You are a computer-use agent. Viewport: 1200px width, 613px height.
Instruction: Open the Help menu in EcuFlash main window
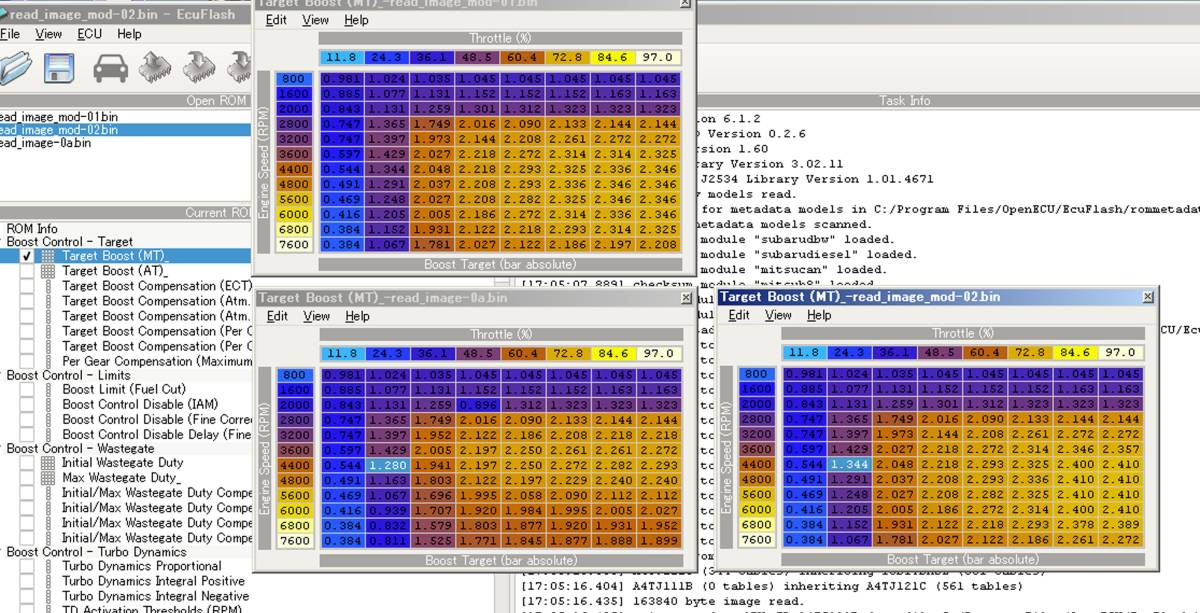[x=129, y=34]
